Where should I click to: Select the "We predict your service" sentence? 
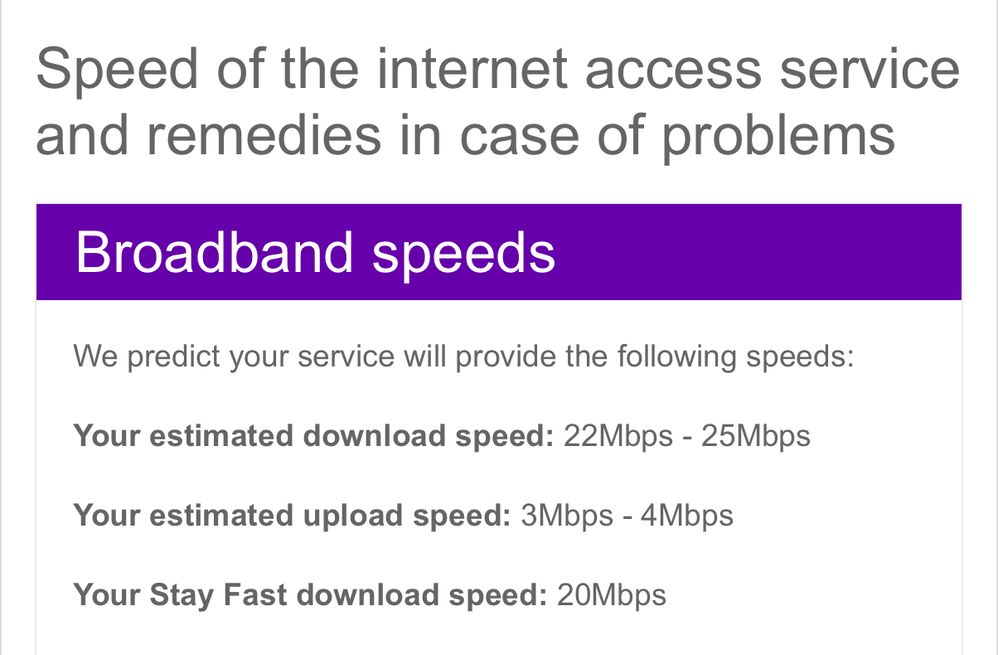[464, 357]
